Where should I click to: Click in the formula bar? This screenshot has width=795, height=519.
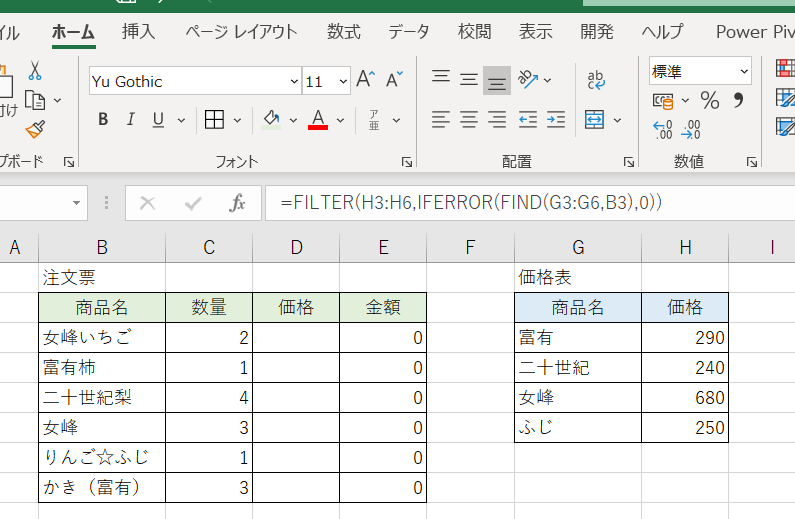[530, 203]
